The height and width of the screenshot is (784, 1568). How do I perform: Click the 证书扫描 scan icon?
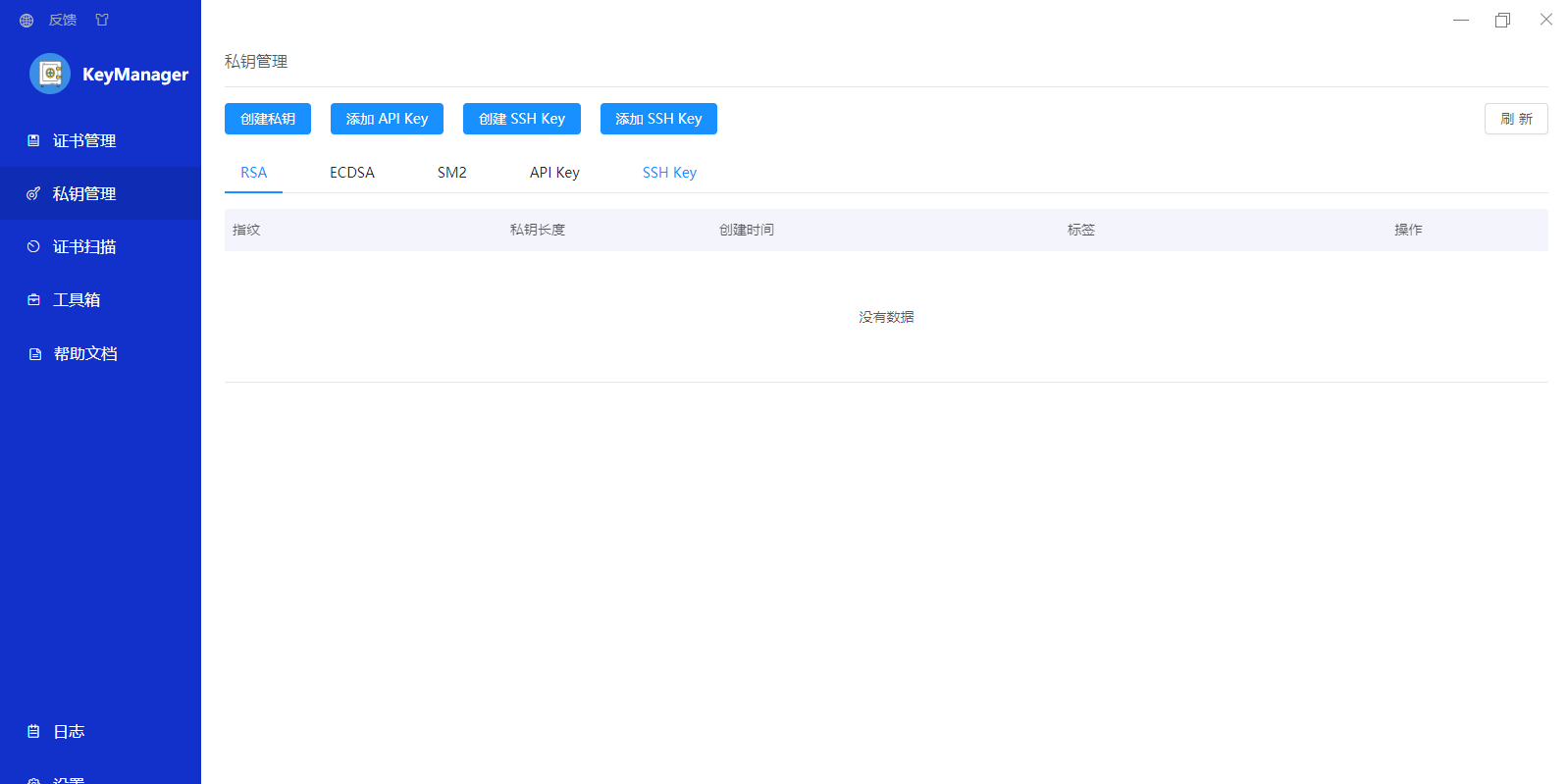pyautogui.click(x=33, y=246)
